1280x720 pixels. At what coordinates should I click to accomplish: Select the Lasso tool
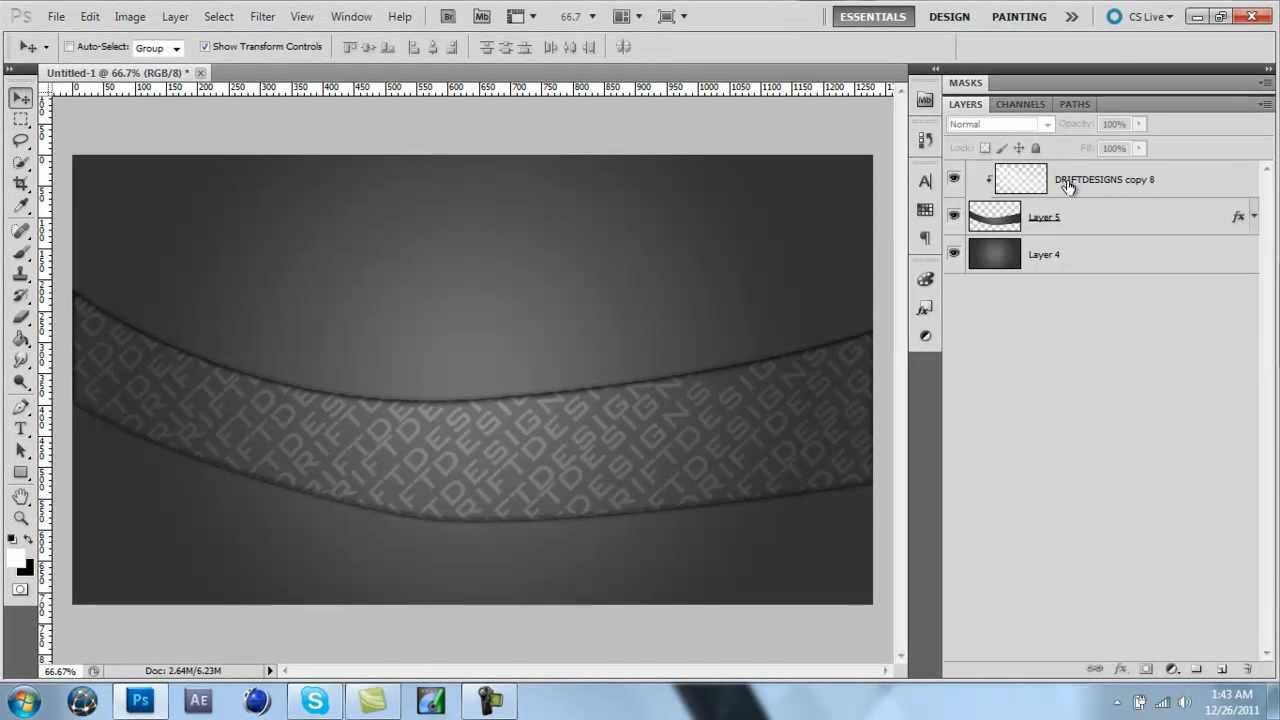[20, 140]
